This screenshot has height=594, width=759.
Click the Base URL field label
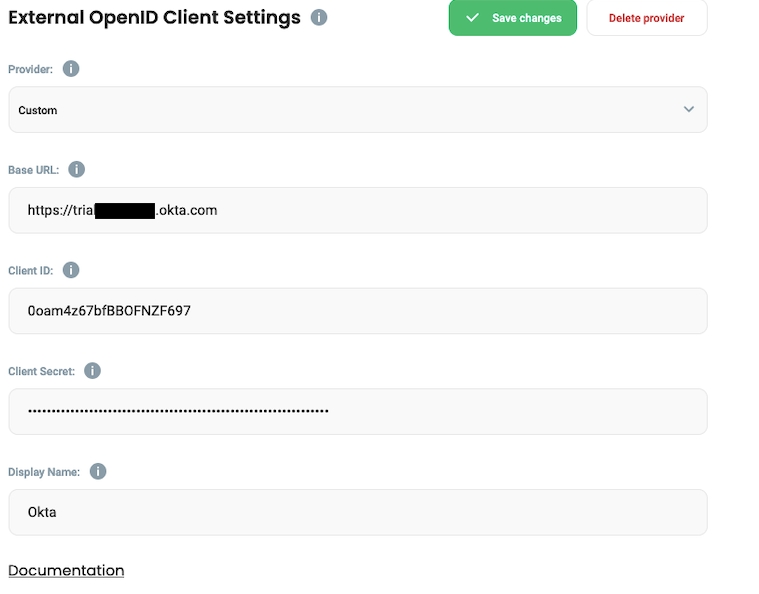point(34,170)
